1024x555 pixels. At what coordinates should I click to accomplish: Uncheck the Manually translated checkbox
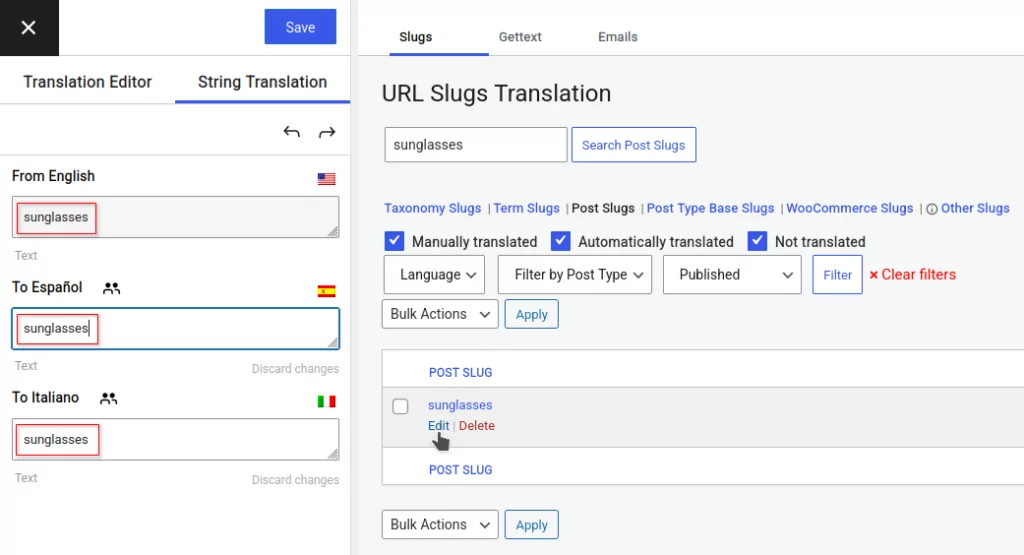pos(394,241)
